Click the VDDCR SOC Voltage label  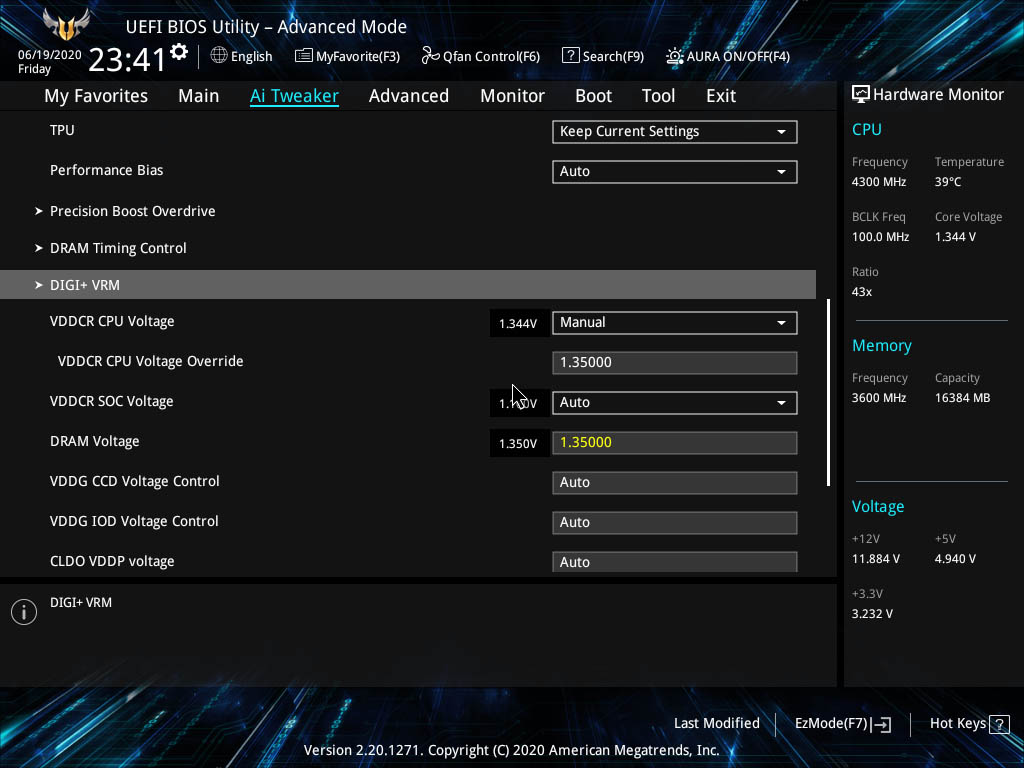pyautogui.click(x=112, y=402)
